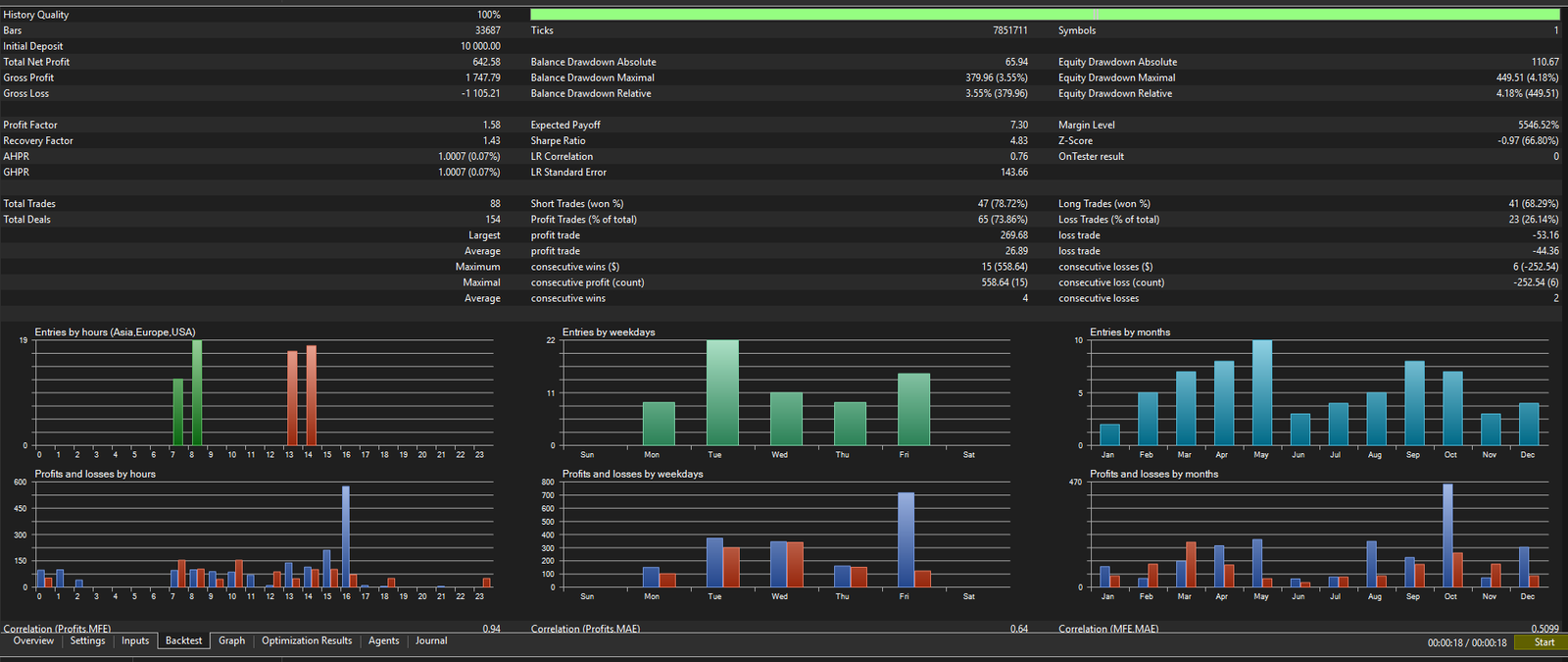Open the Inputs tab

point(135,641)
